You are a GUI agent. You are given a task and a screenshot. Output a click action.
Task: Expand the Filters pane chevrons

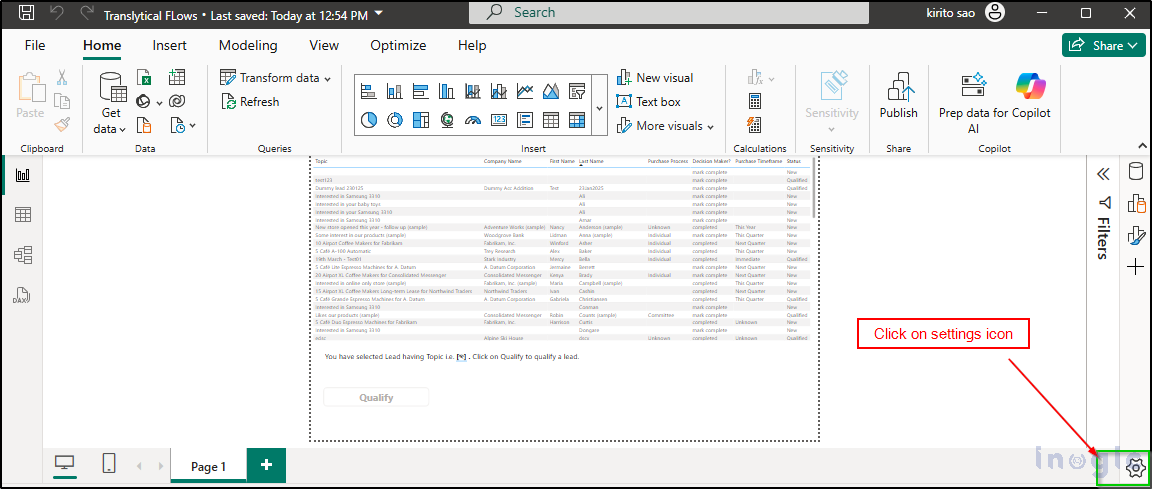(1103, 174)
